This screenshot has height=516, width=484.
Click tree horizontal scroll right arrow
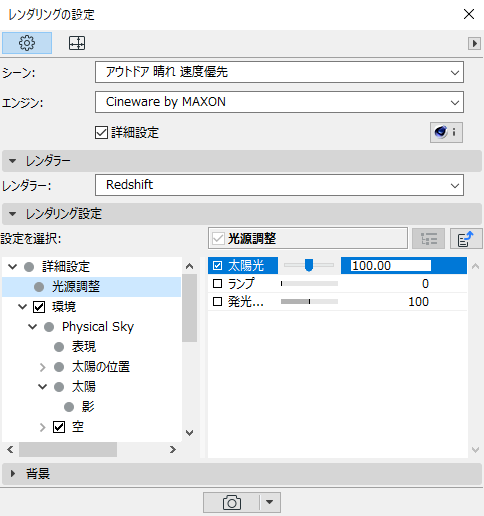pyautogui.click(x=173, y=449)
